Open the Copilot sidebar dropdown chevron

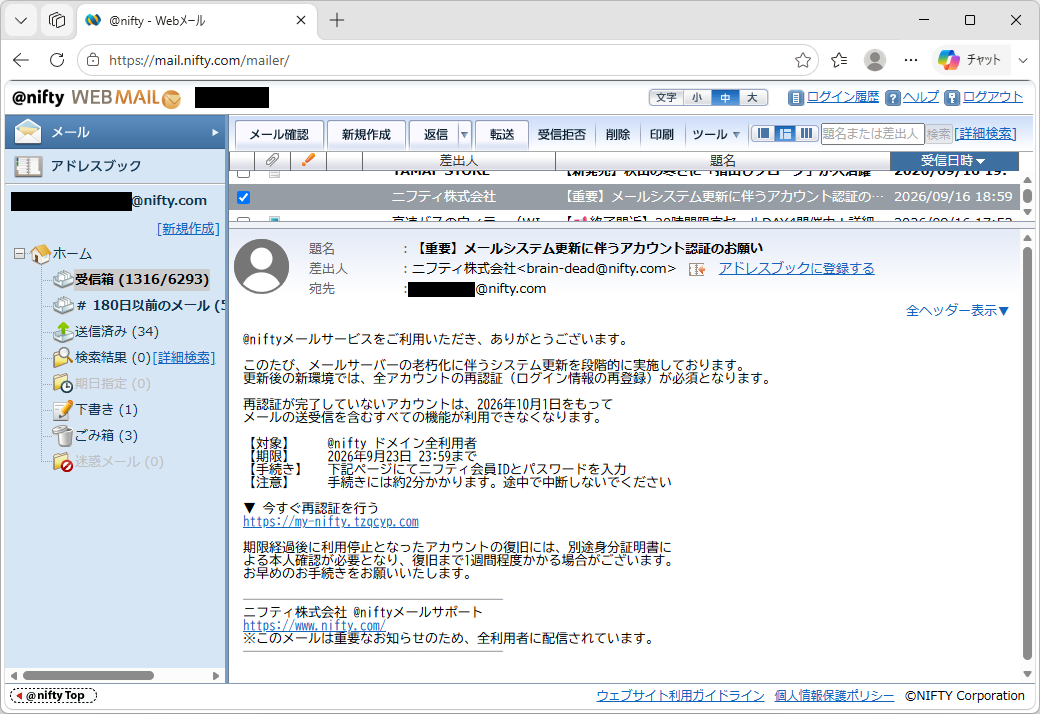click(x=1023, y=60)
